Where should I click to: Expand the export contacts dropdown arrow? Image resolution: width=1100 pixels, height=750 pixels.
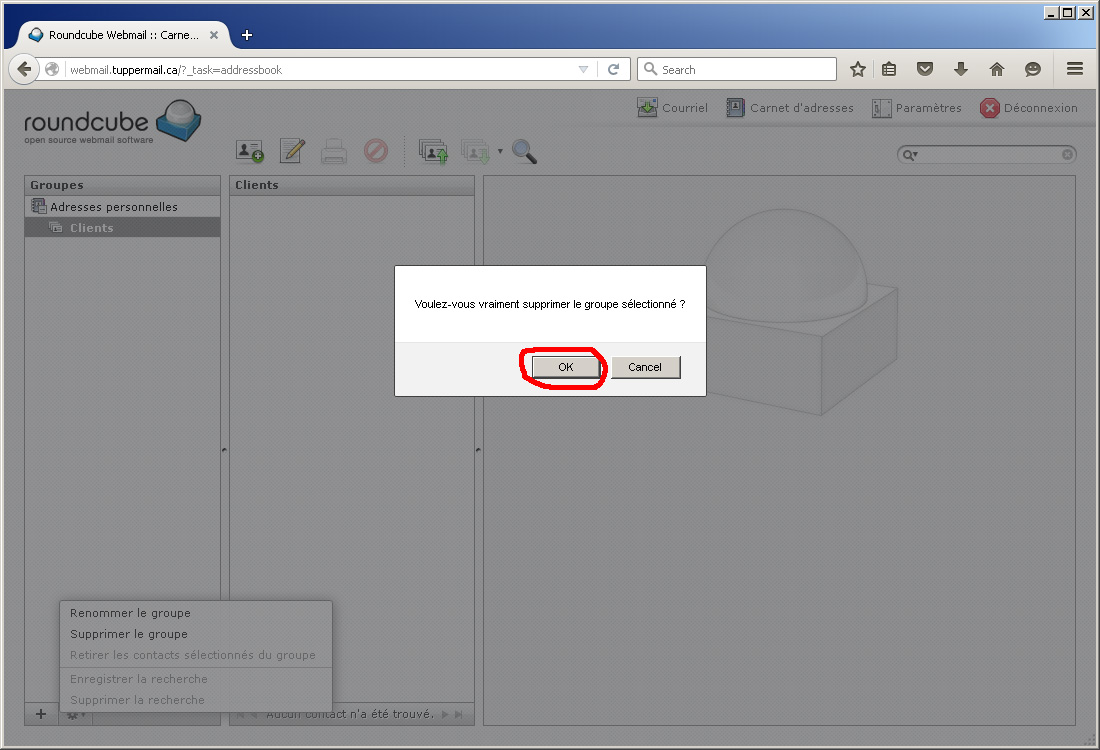(500, 152)
